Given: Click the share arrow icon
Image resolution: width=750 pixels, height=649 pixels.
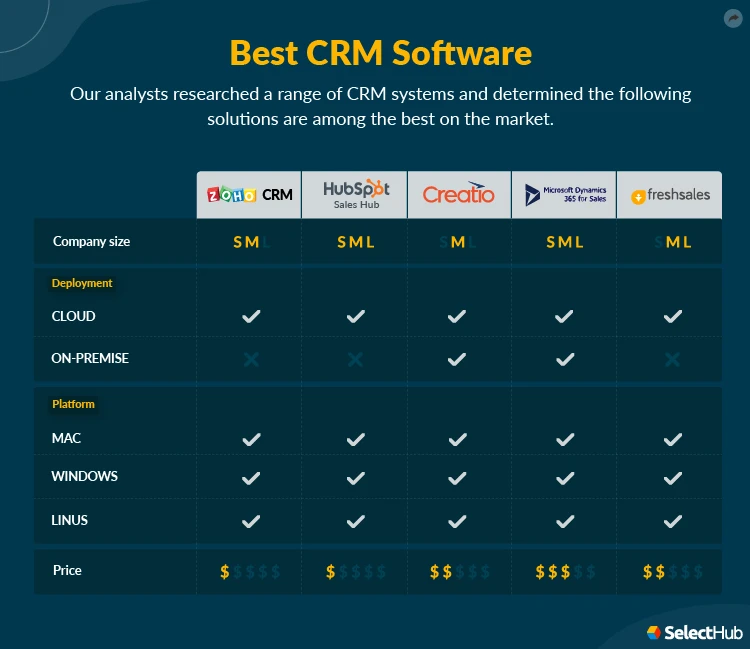Looking at the screenshot, I should [733, 19].
